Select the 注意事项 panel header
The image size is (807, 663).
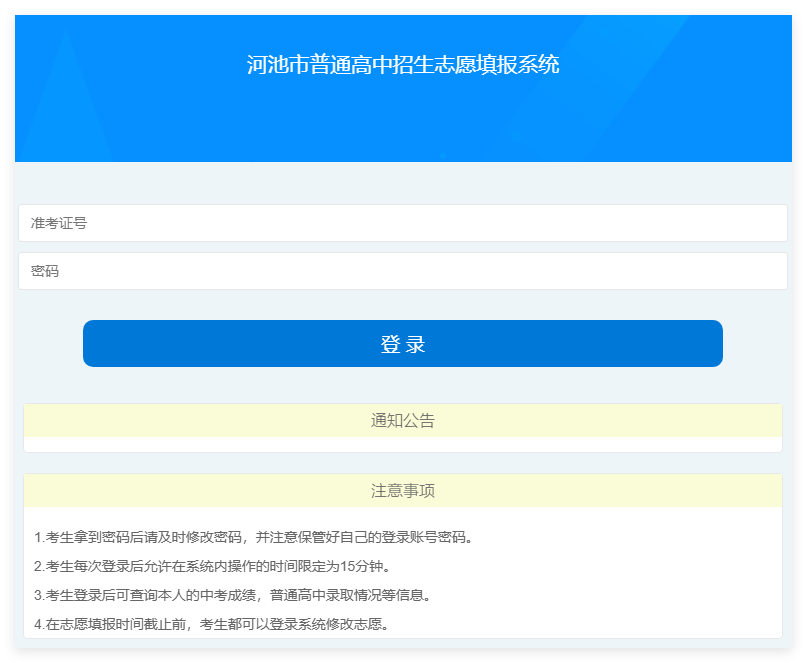coord(402,491)
